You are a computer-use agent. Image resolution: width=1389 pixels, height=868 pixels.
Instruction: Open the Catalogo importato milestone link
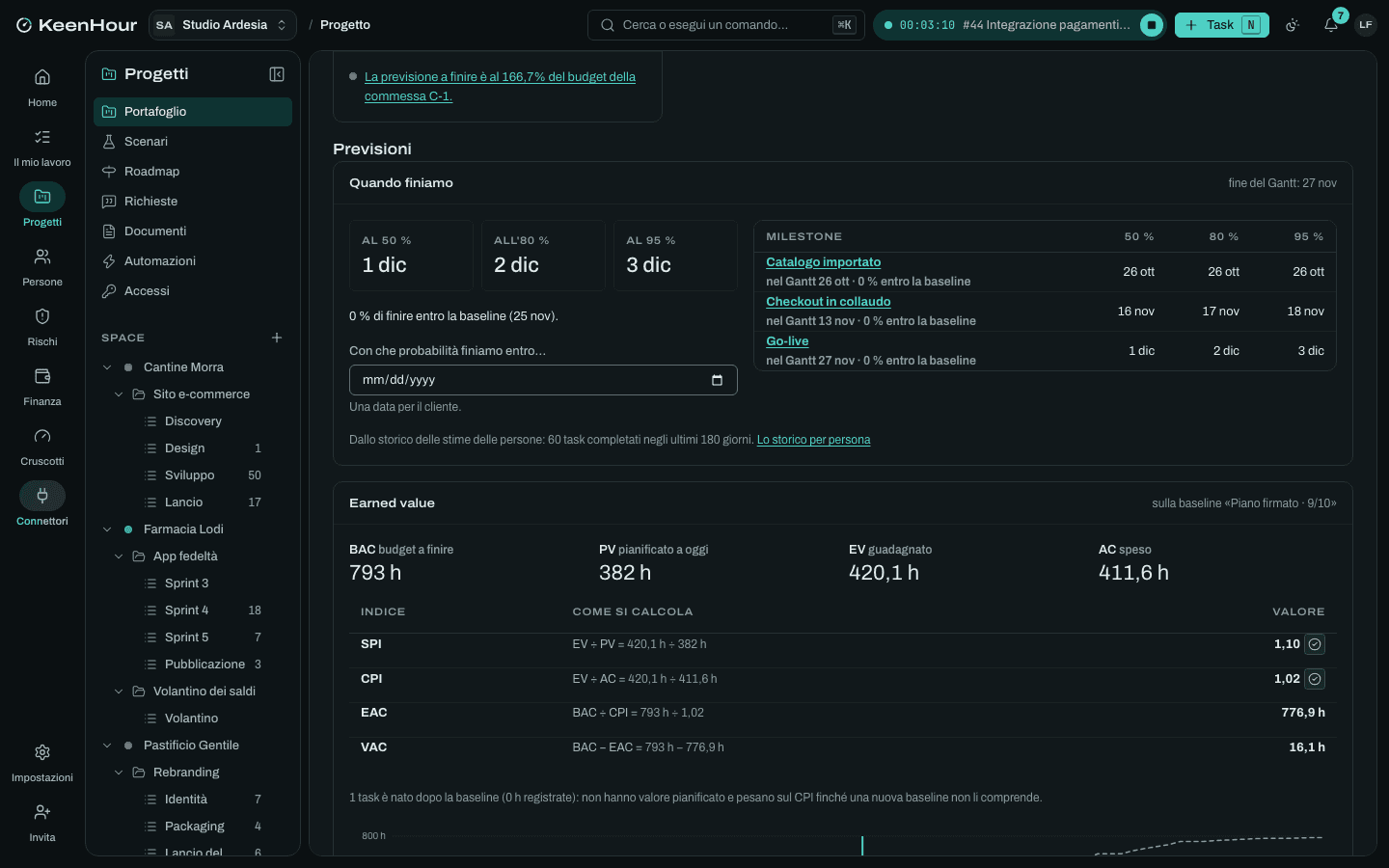pos(823,262)
